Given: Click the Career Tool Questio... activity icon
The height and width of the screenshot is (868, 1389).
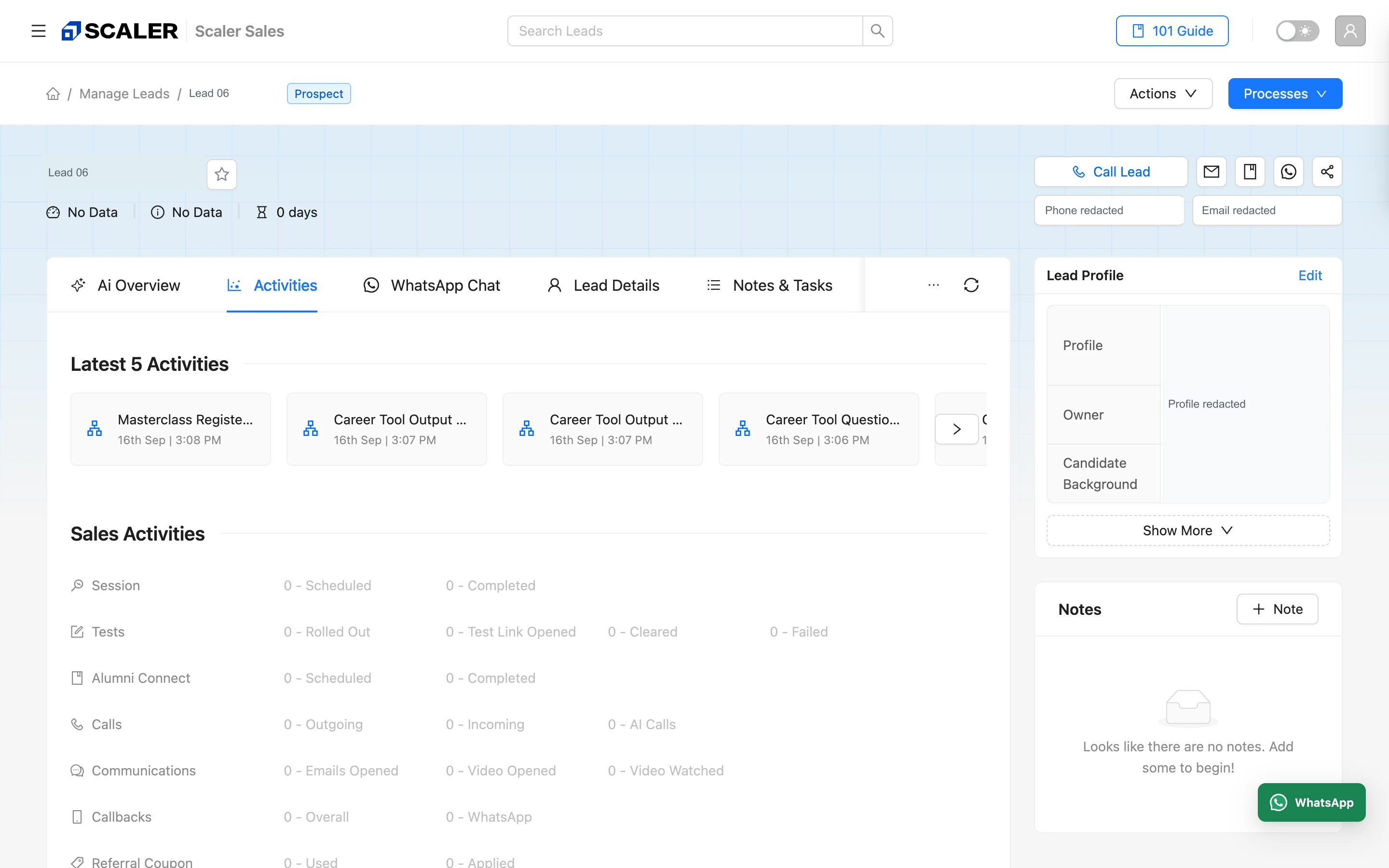Looking at the screenshot, I should click(743, 428).
